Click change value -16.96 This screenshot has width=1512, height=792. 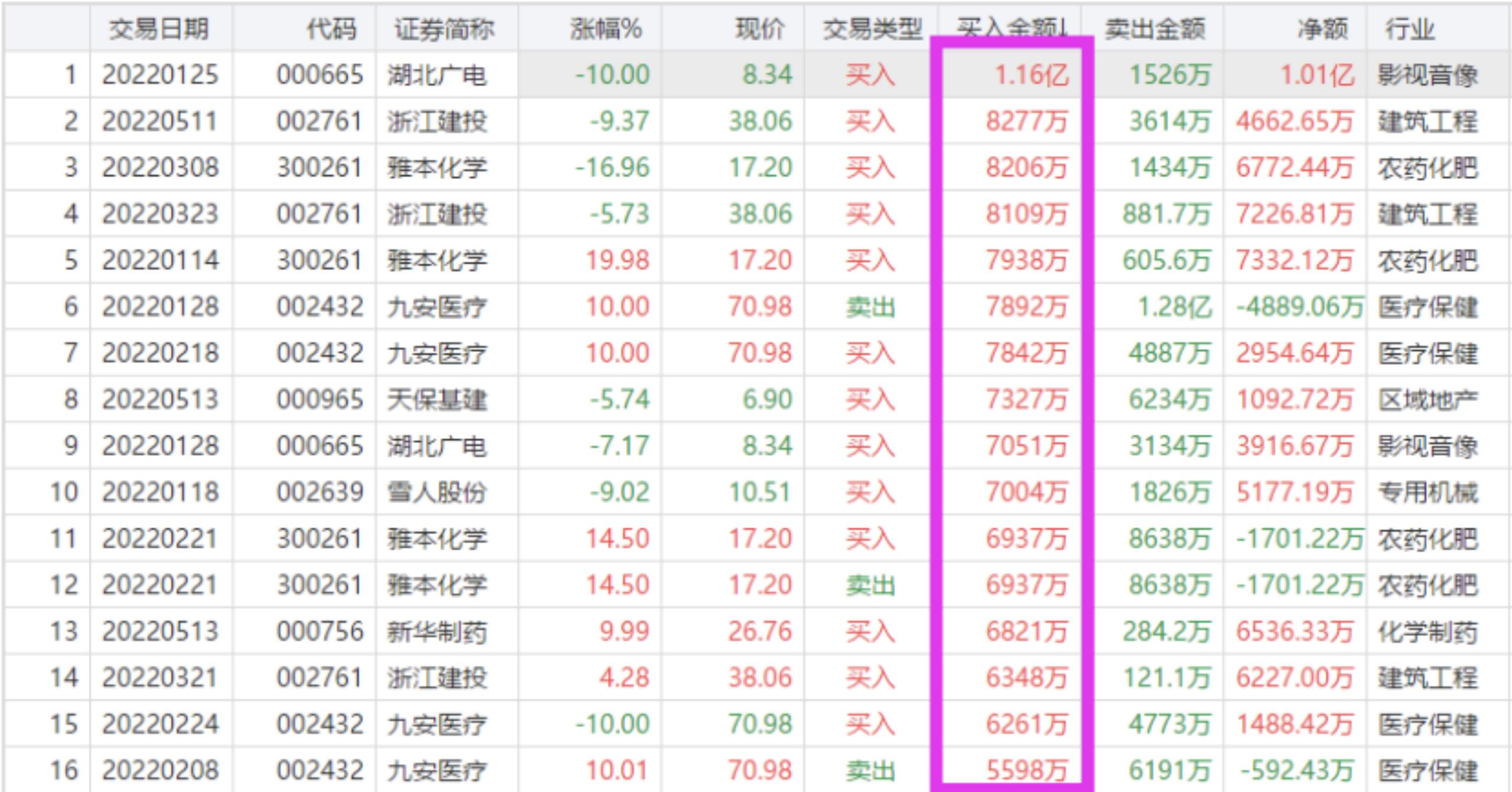pos(612,168)
